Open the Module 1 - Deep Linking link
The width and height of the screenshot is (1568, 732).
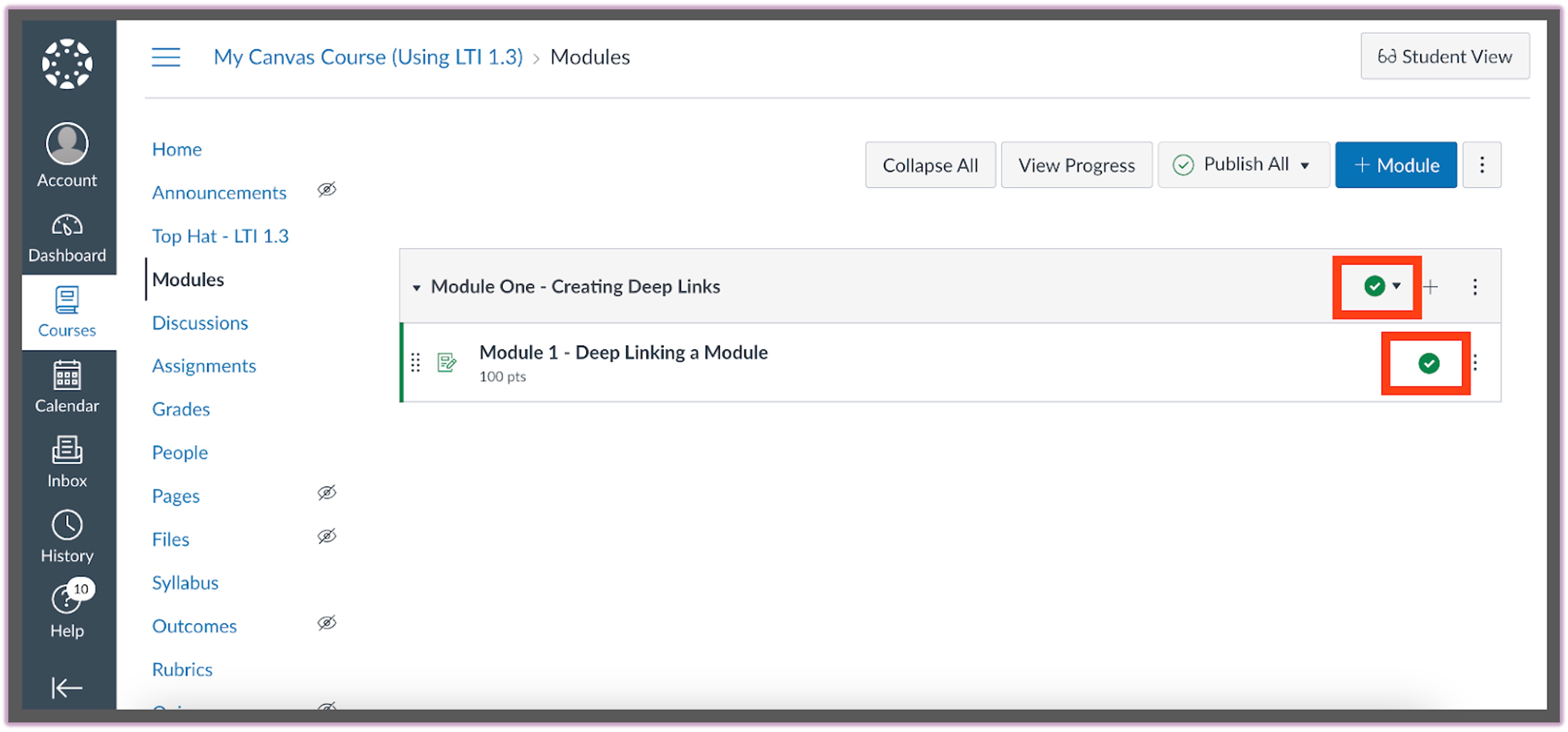(x=623, y=352)
